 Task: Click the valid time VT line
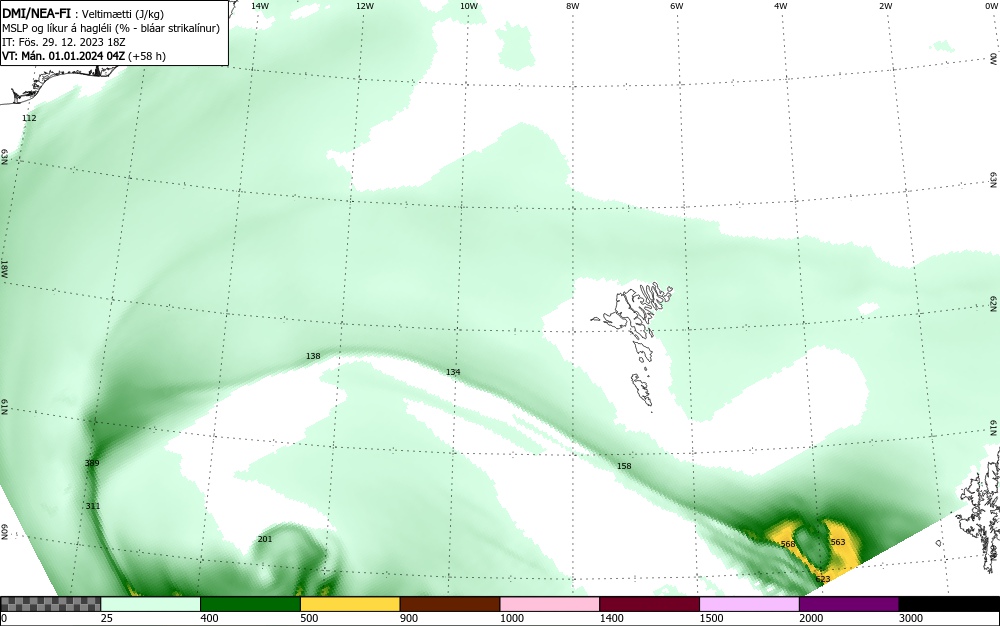(84, 56)
